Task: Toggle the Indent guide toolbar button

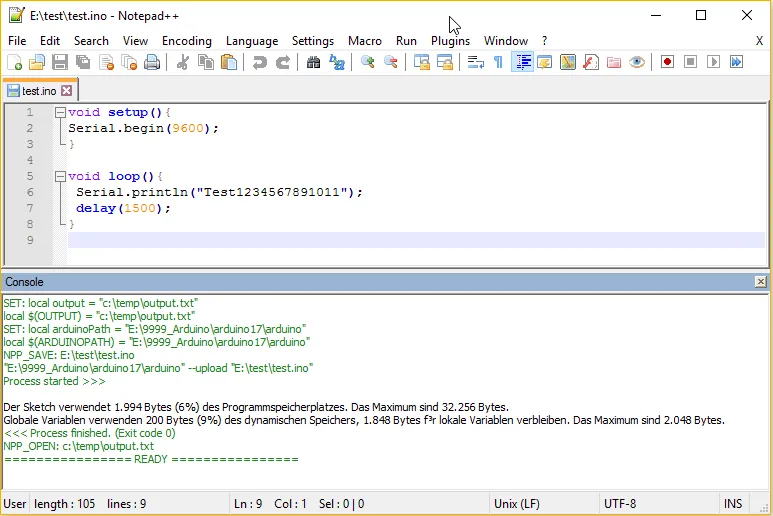Action: tap(522, 63)
